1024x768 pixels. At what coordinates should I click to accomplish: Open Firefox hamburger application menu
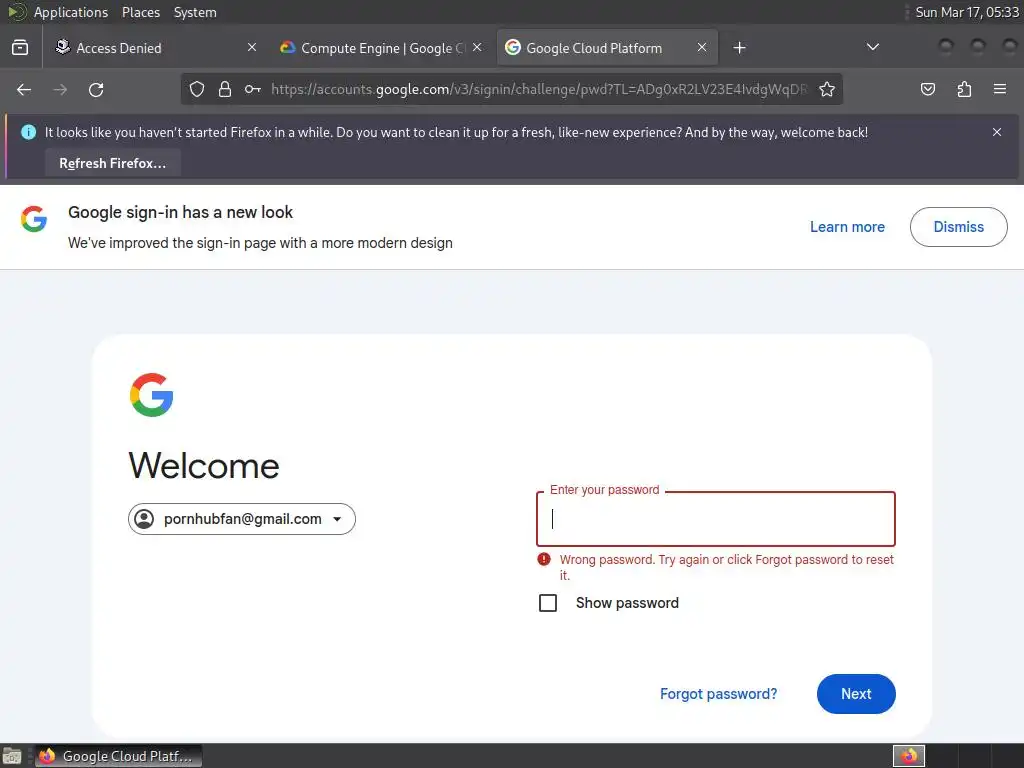click(x=1000, y=89)
